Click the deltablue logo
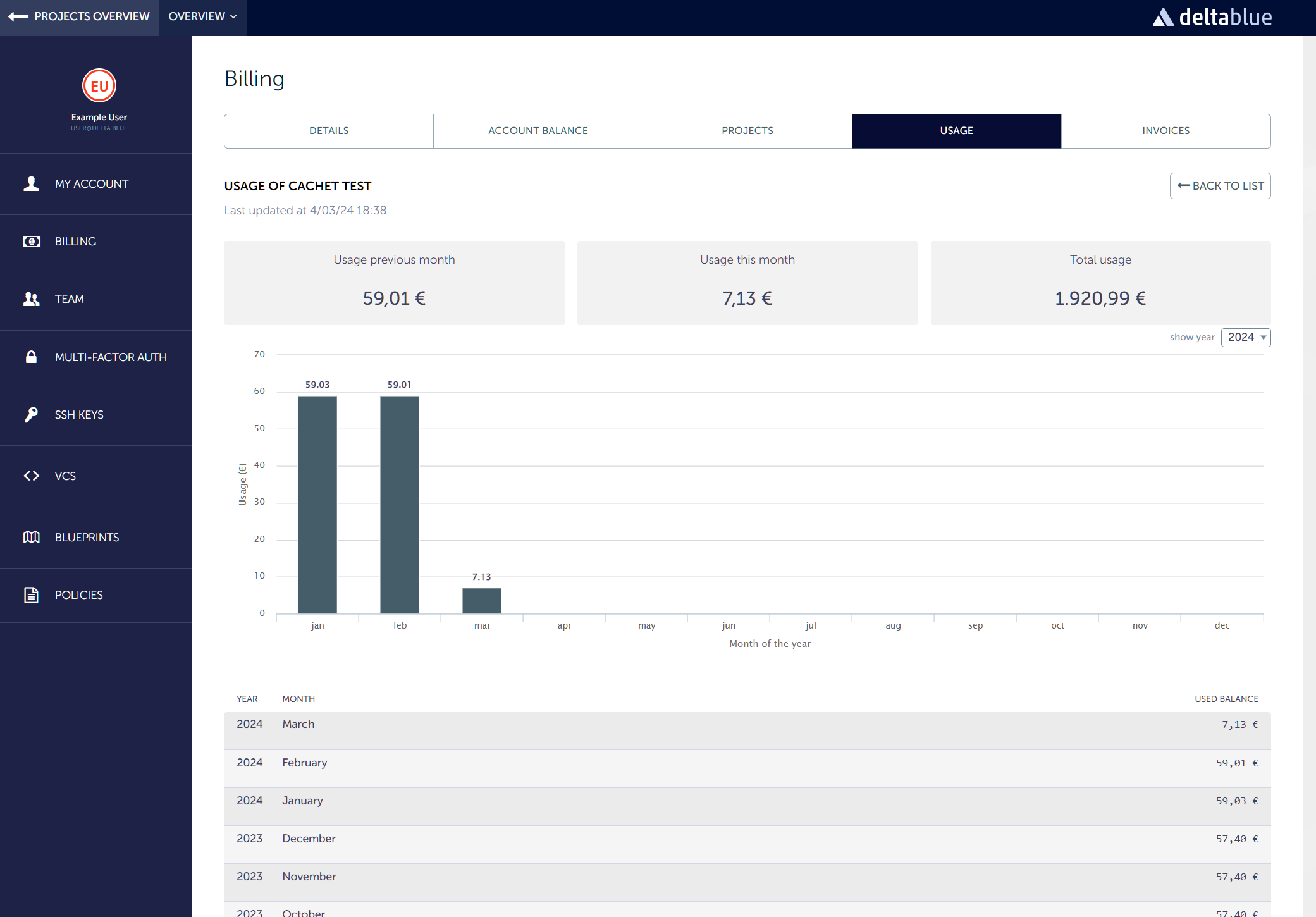Image resolution: width=1316 pixels, height=917 pixels. [x=1212, y=17]
